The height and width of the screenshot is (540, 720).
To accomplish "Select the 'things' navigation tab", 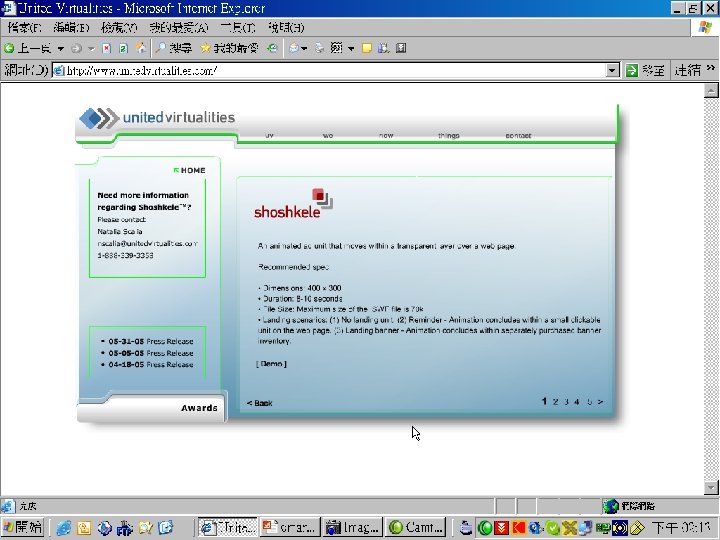I will [449, 135].
